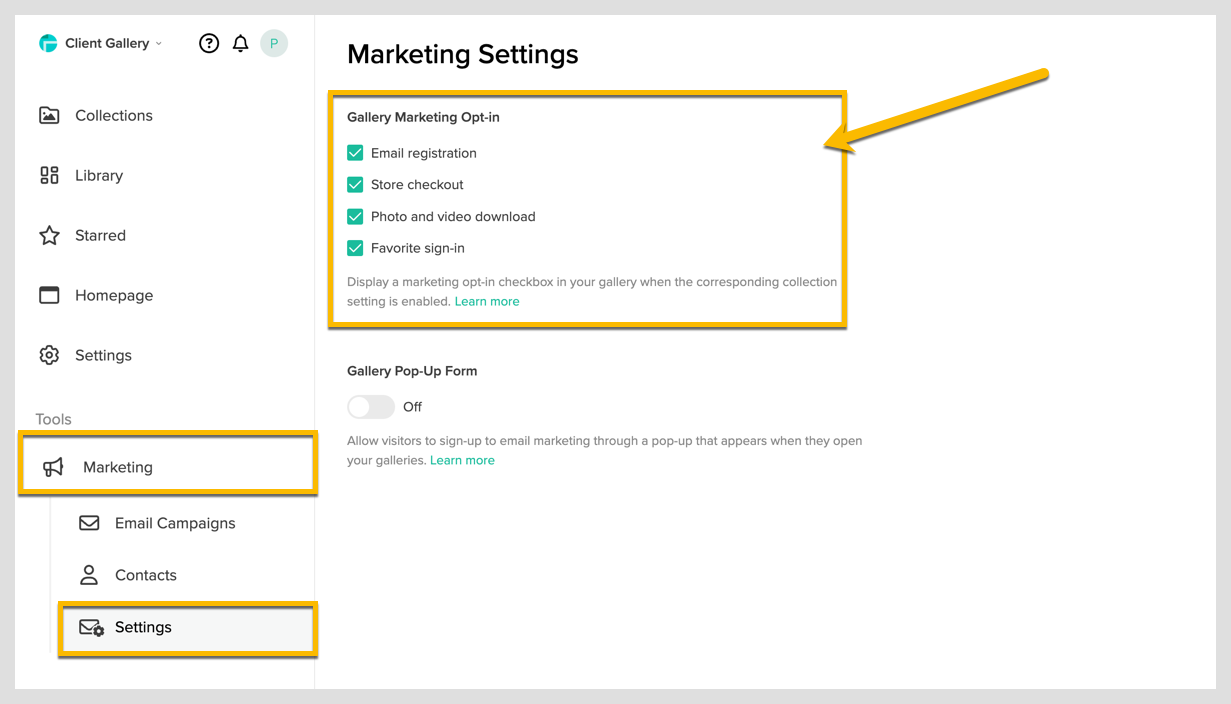The width and height of the screenshot is (1231, 704).
Task: Click the Client Gallery name text
Action: click(x=107, y=43)
